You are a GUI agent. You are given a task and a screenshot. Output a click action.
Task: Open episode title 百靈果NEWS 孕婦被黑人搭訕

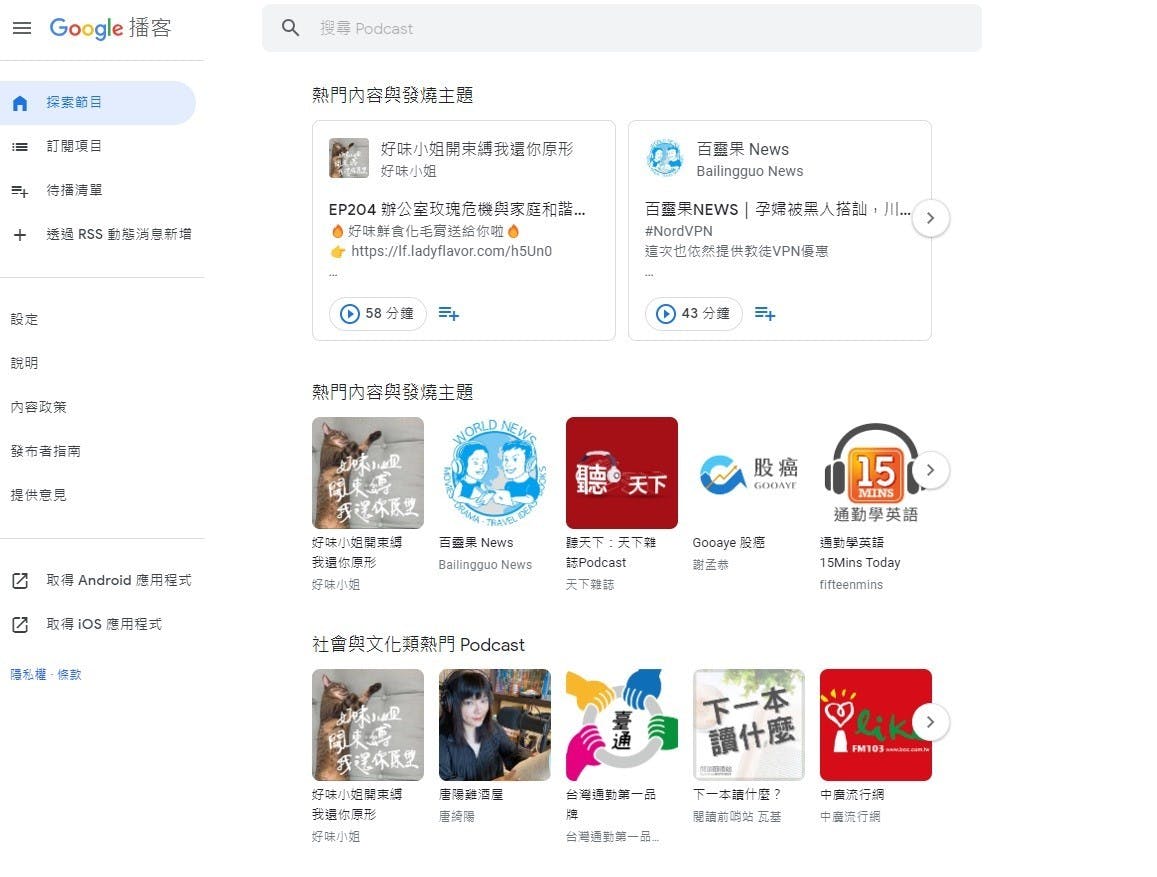pos(778,209)
